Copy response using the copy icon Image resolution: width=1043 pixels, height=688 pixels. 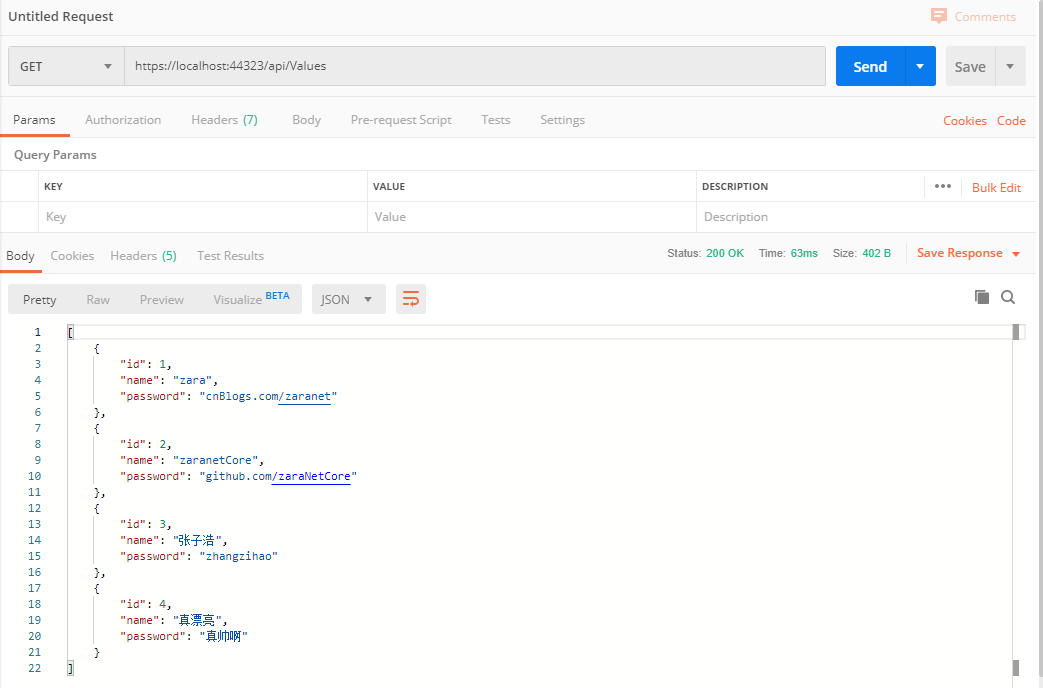click(981, 297)
